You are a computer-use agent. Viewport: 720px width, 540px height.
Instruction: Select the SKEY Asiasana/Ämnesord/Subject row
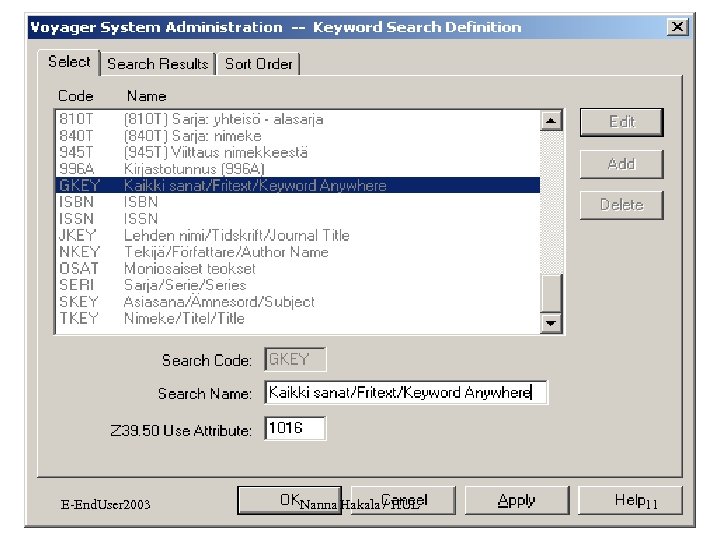[298, 302]
